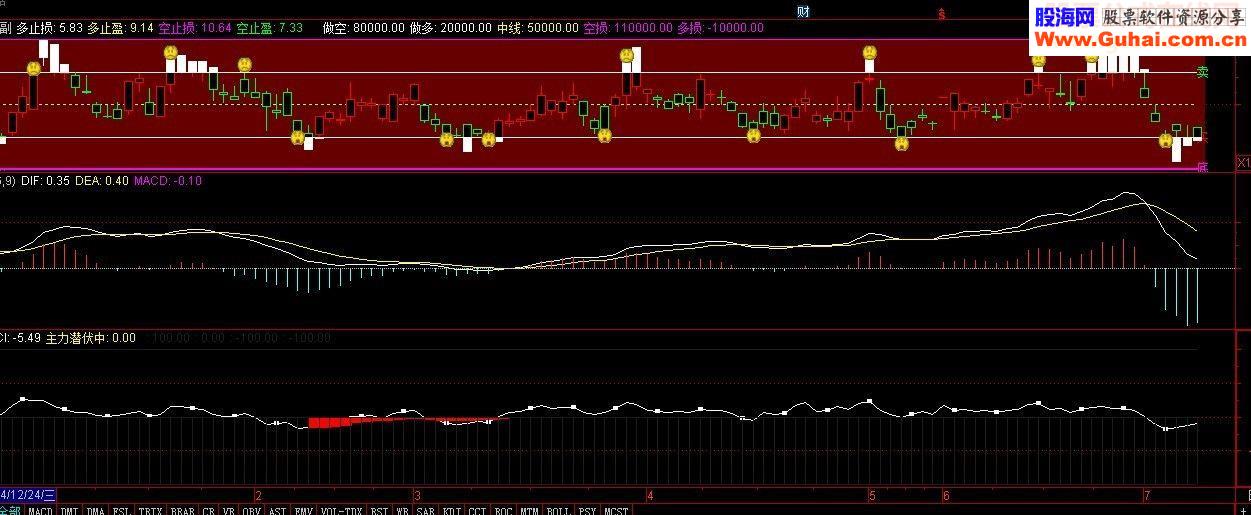Click the 多止损: 5.83 value
The image size is (1251, 515).
point(49,28)
